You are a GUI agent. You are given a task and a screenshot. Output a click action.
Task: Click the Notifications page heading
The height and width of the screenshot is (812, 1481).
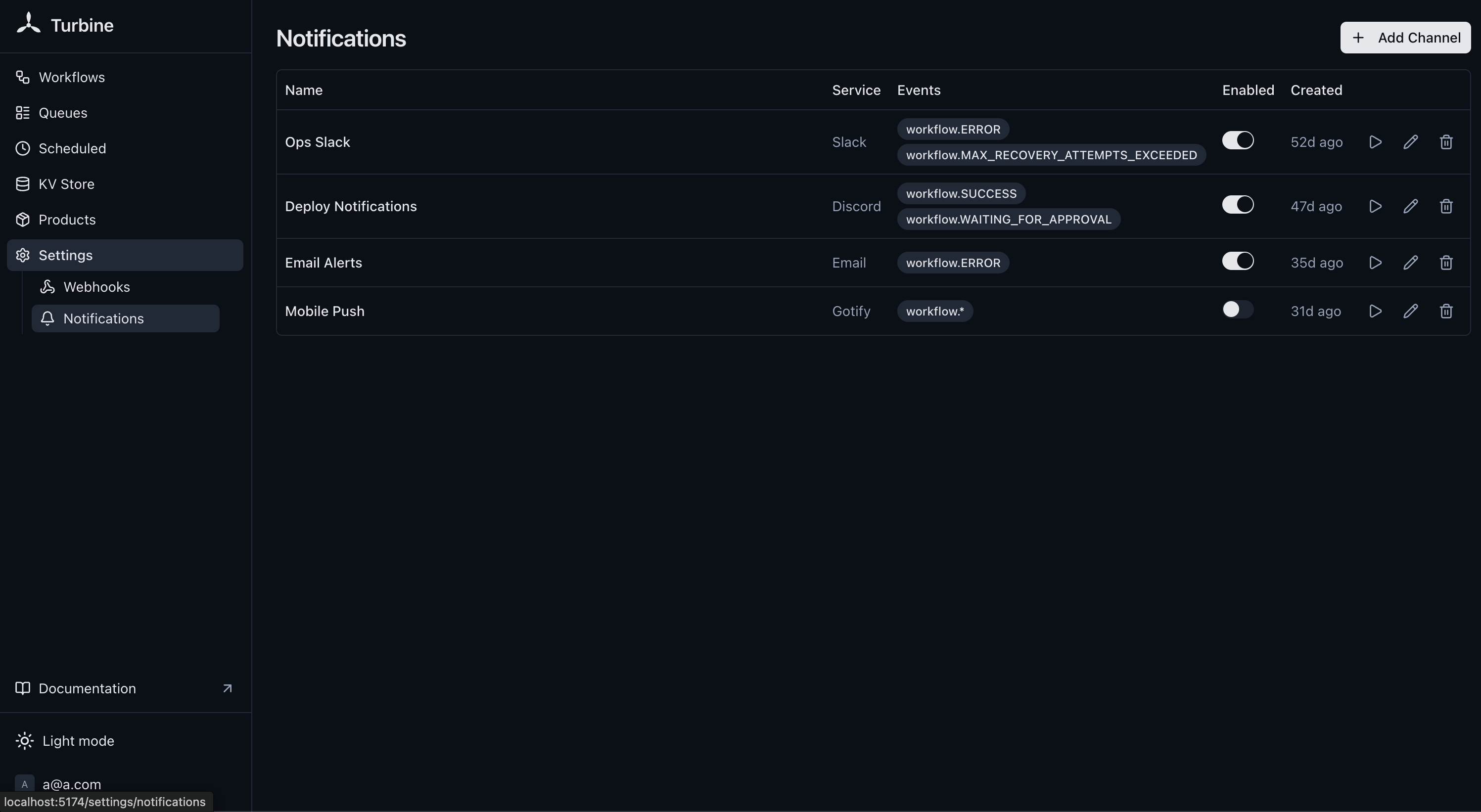click(341, 39)
